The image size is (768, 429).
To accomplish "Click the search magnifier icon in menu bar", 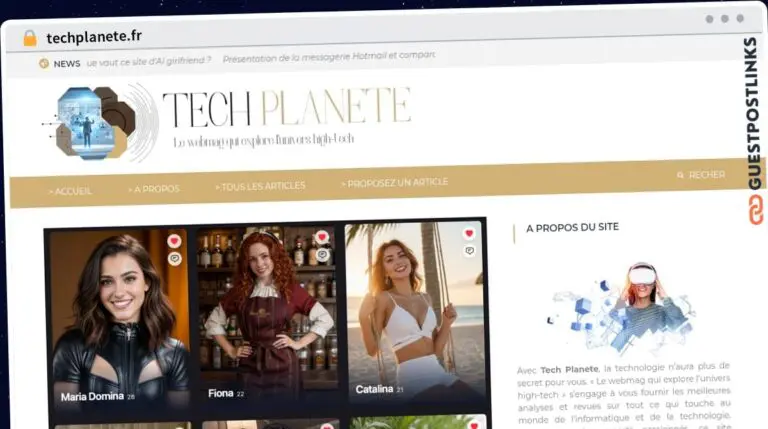I will tap(680, 175).
